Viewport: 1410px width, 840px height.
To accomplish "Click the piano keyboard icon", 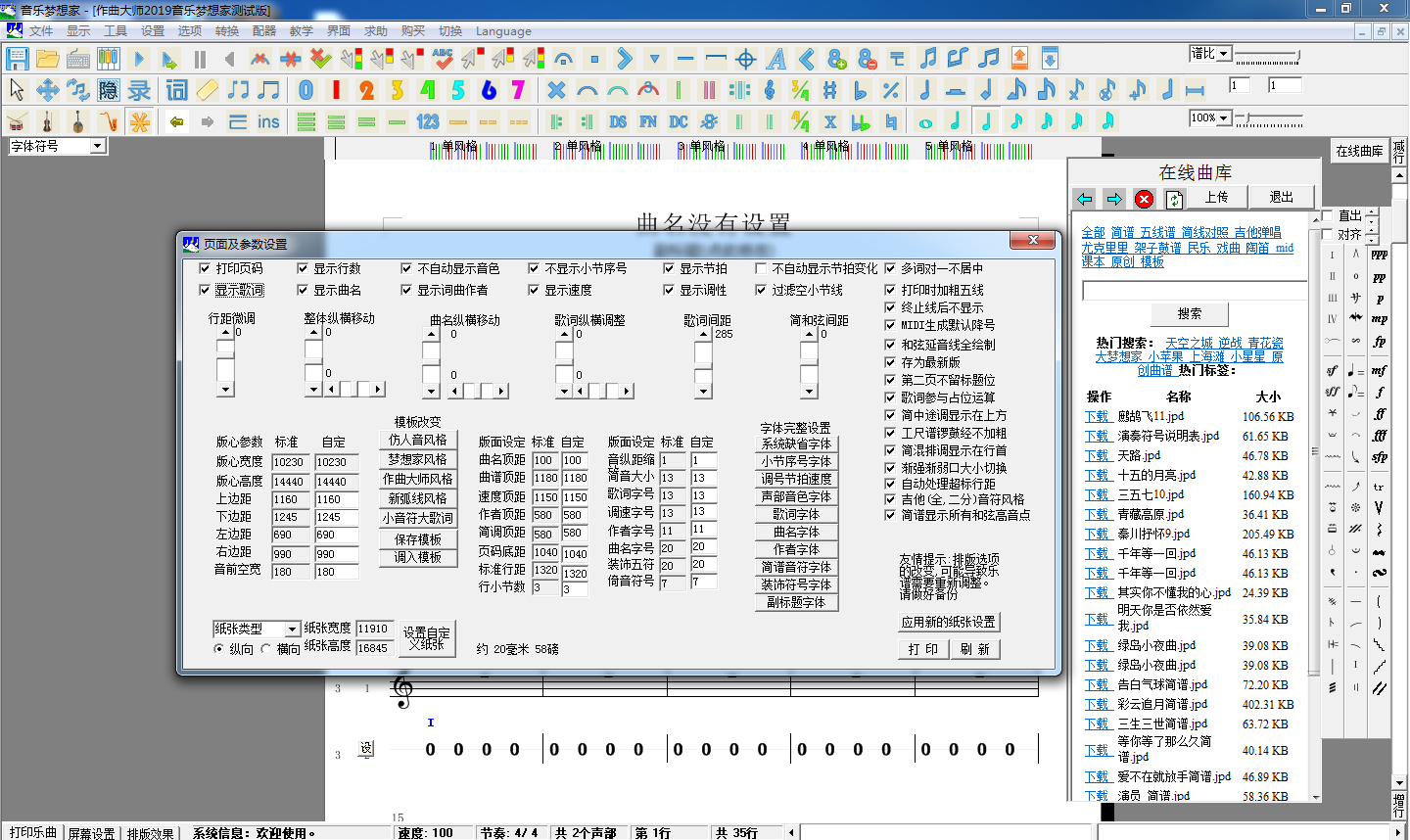I will pyautogui.click(x=108, y=59).
